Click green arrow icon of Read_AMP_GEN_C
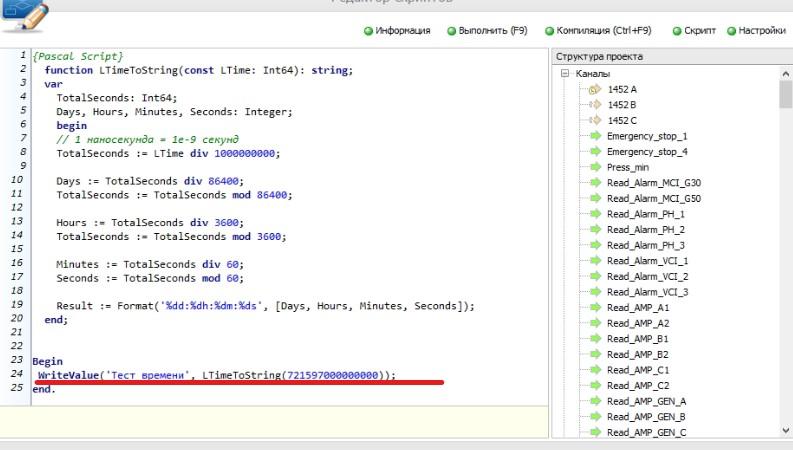This screenshot has height=450, width=793. pos(595,432)
